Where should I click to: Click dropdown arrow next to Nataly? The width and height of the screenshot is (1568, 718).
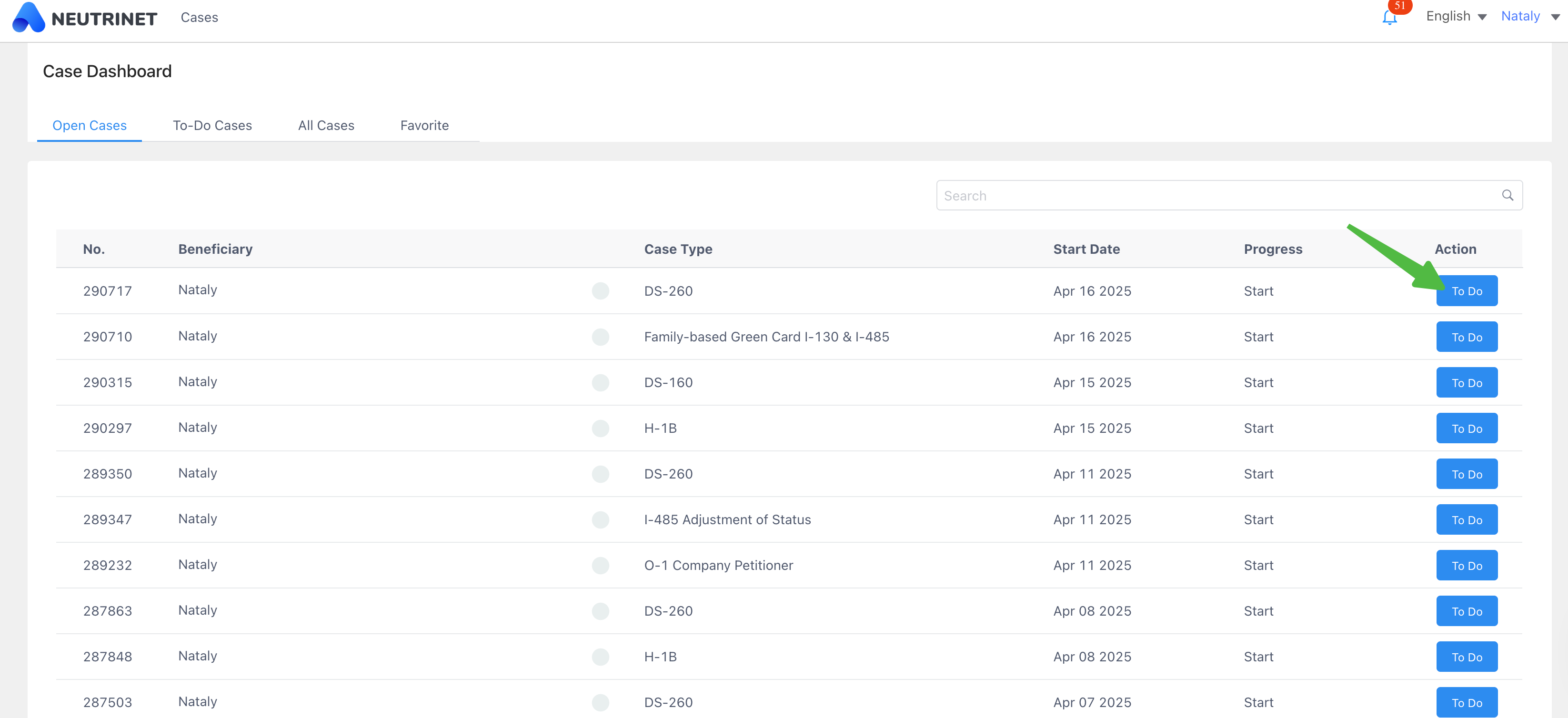click(1555, 17)
